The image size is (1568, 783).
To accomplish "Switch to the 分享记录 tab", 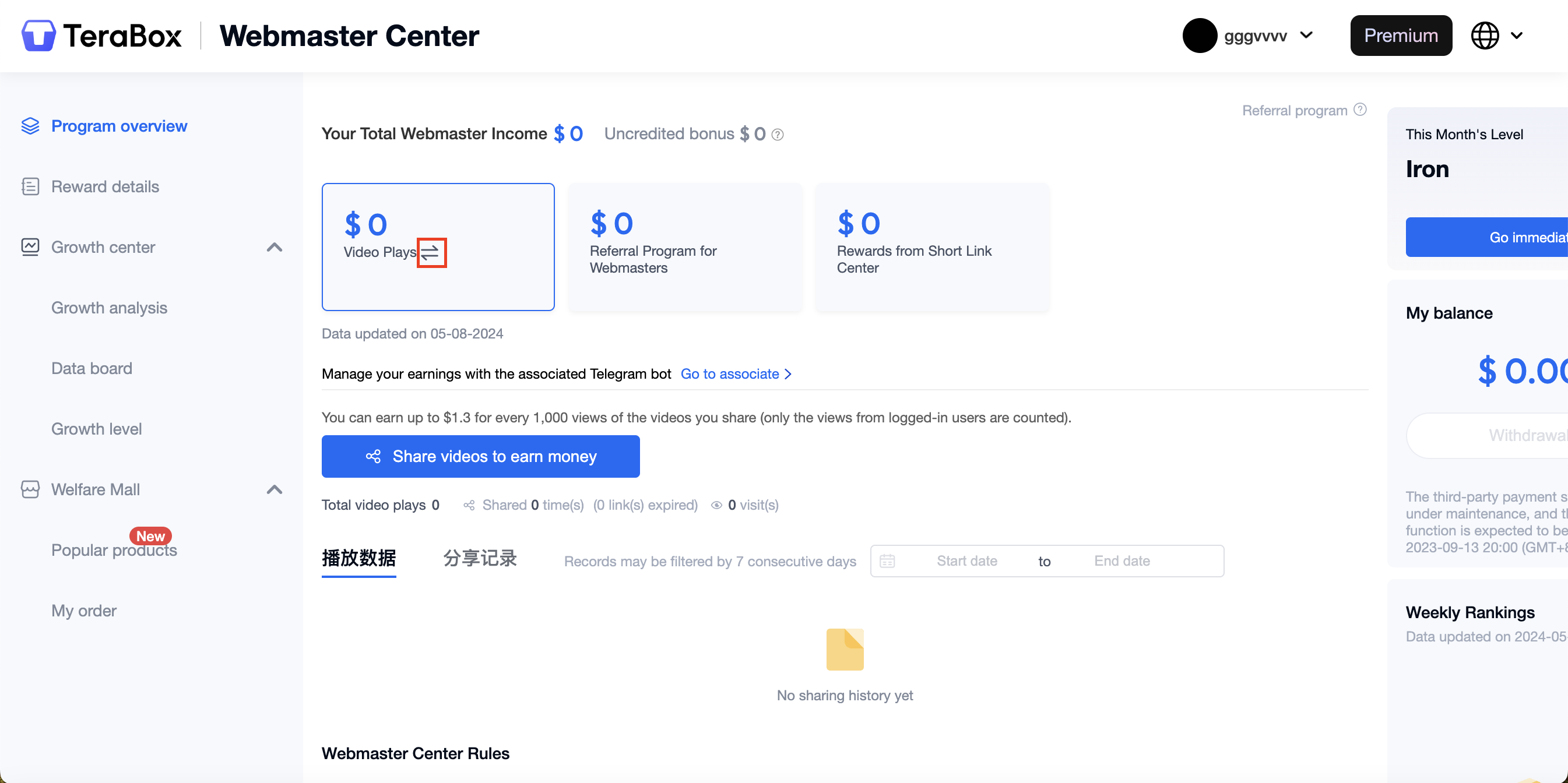I will [480, 559].
